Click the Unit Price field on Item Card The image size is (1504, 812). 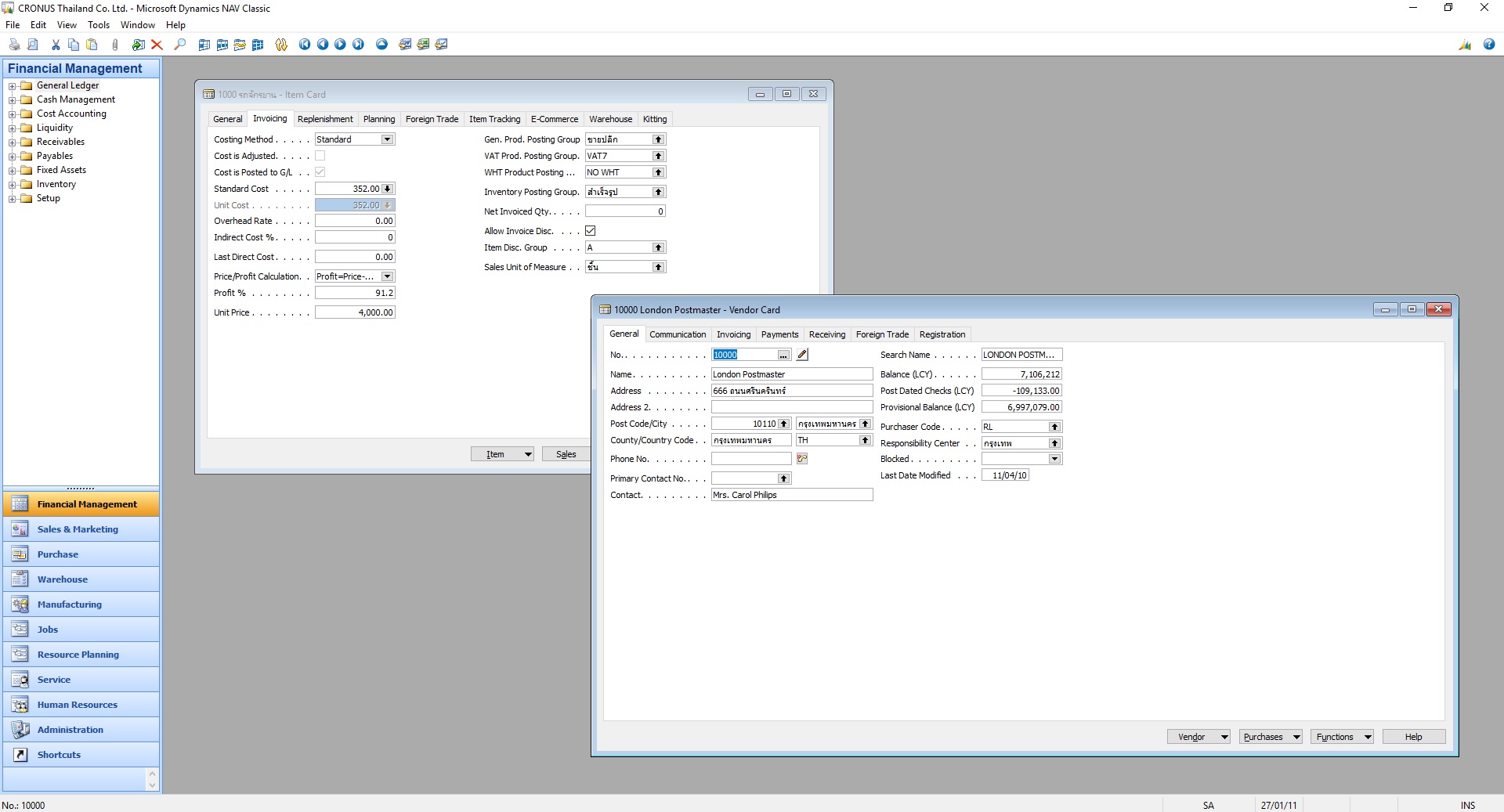[355, 312]
